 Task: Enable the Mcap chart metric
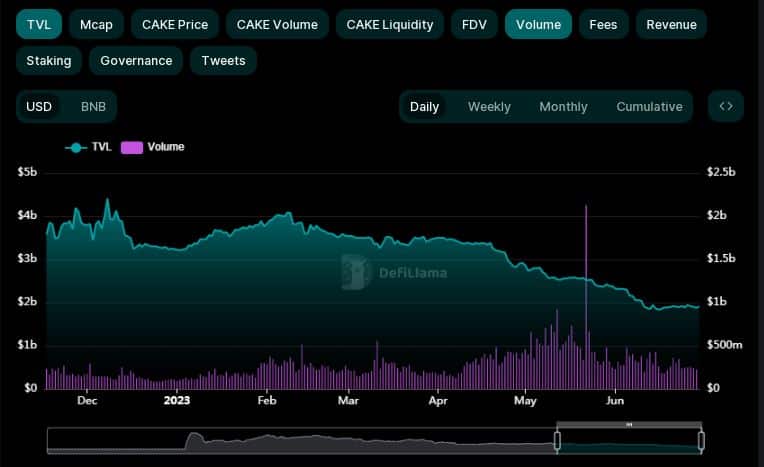tap(96, 24)
